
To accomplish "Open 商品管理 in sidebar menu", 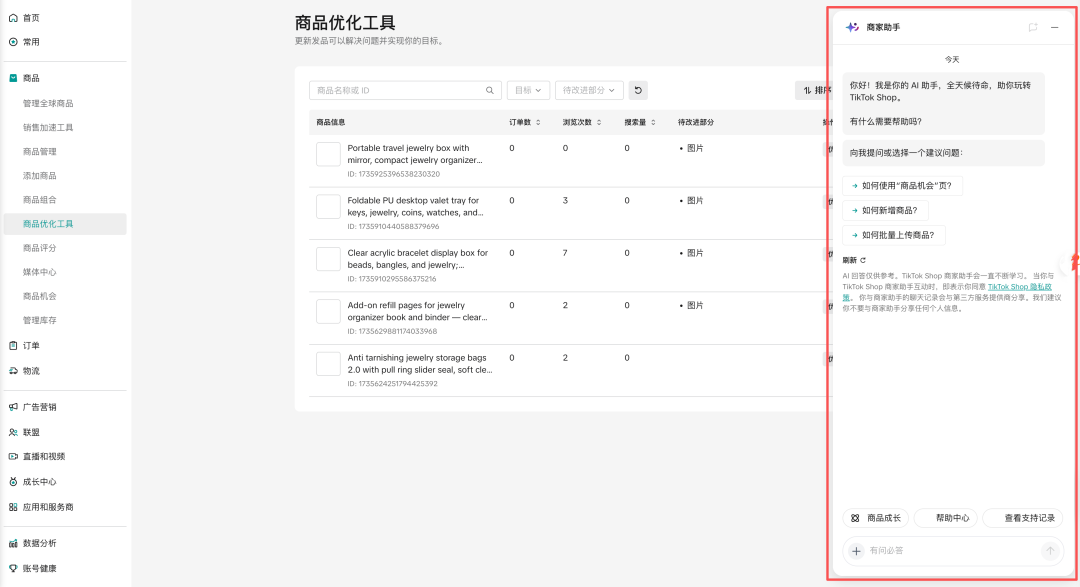I will [40, 152].
